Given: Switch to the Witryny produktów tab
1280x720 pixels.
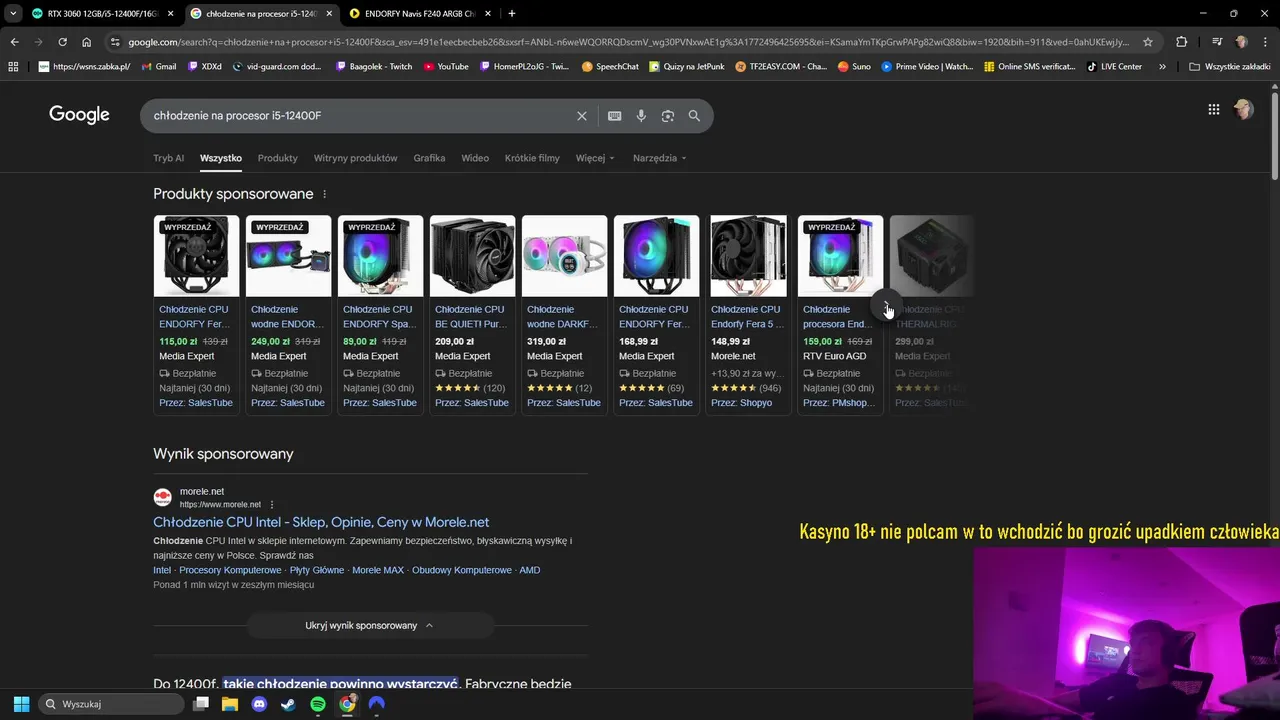Looking at the screenshot, I should 355,158.
